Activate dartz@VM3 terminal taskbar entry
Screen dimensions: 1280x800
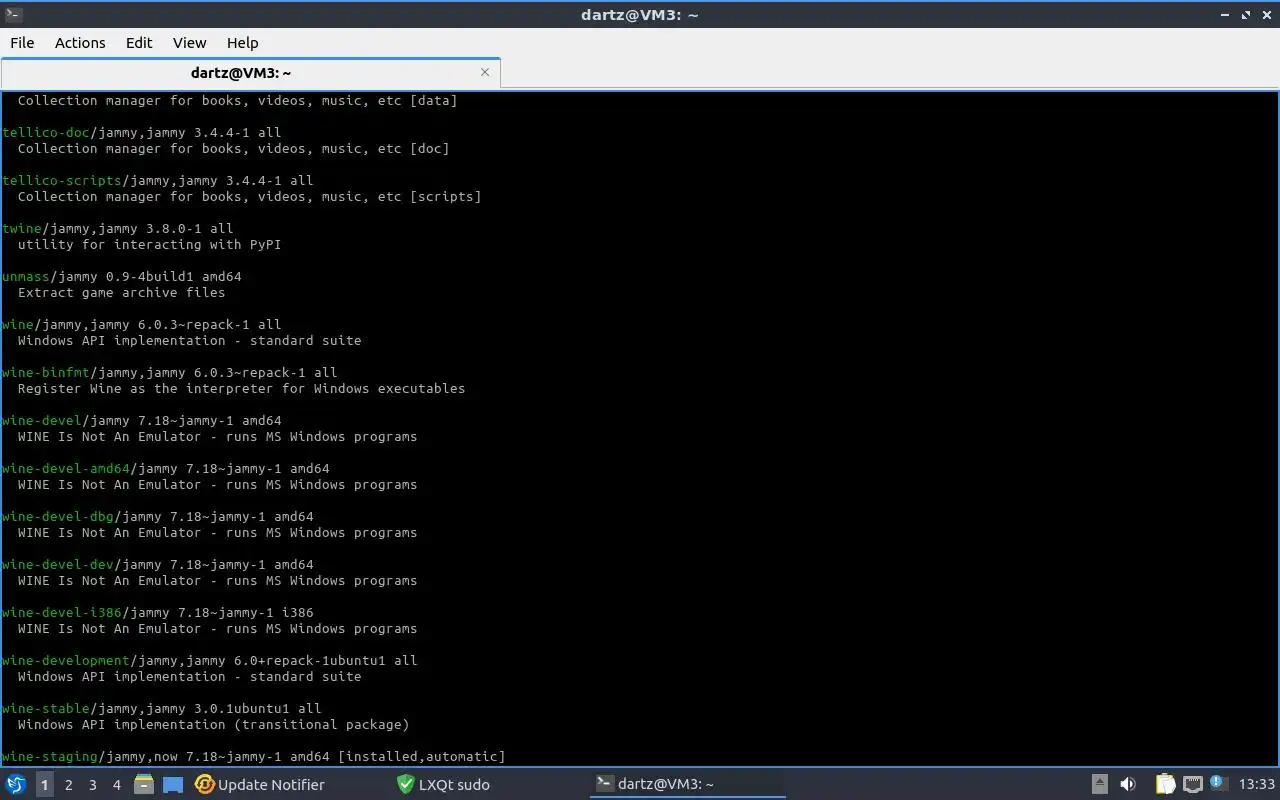688,785
